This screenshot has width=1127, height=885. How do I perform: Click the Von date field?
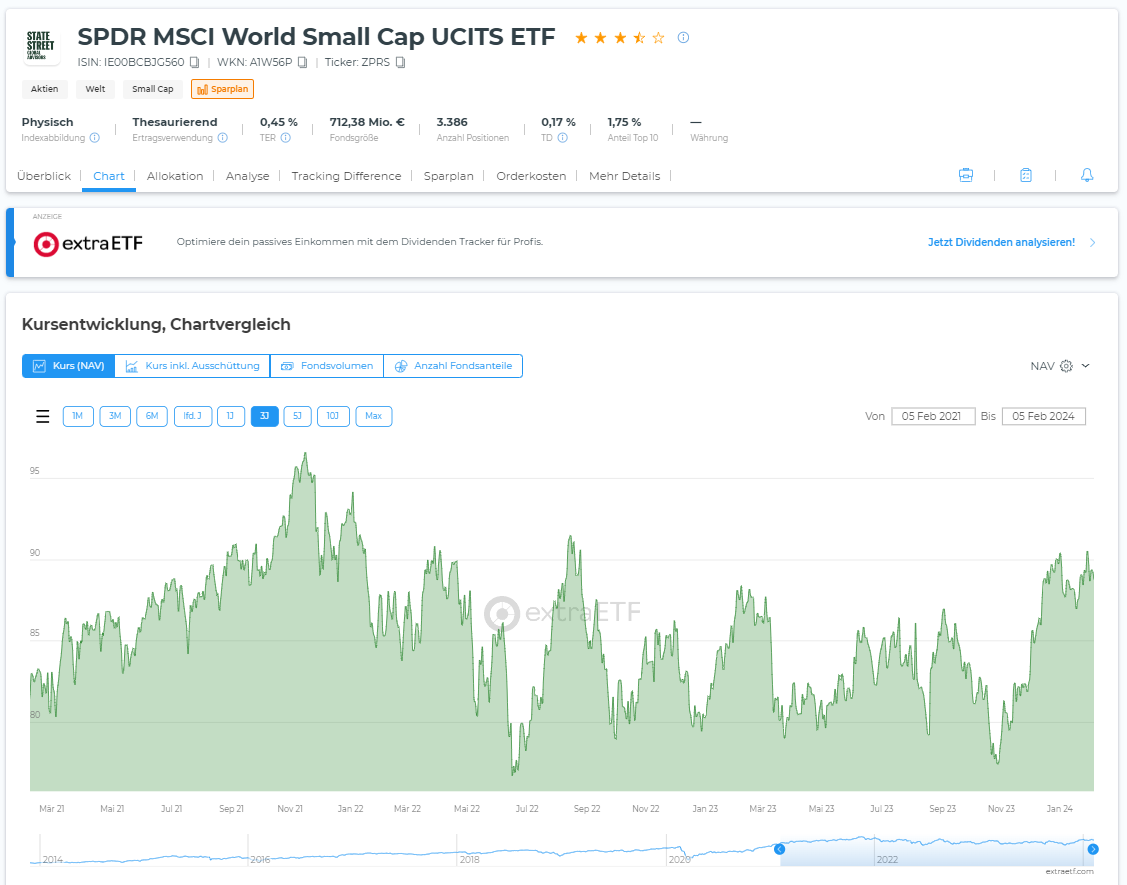[x=932, y=416]
